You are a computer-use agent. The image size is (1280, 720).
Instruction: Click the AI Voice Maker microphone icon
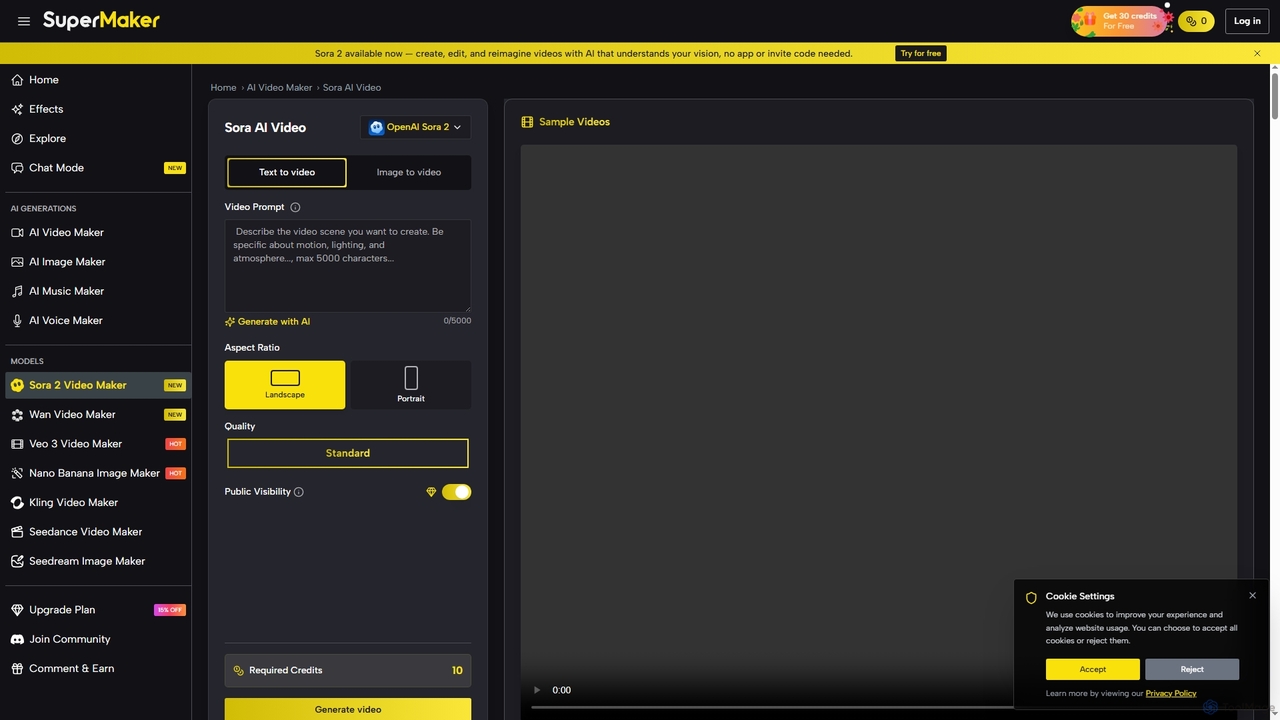tap(17, 321)
